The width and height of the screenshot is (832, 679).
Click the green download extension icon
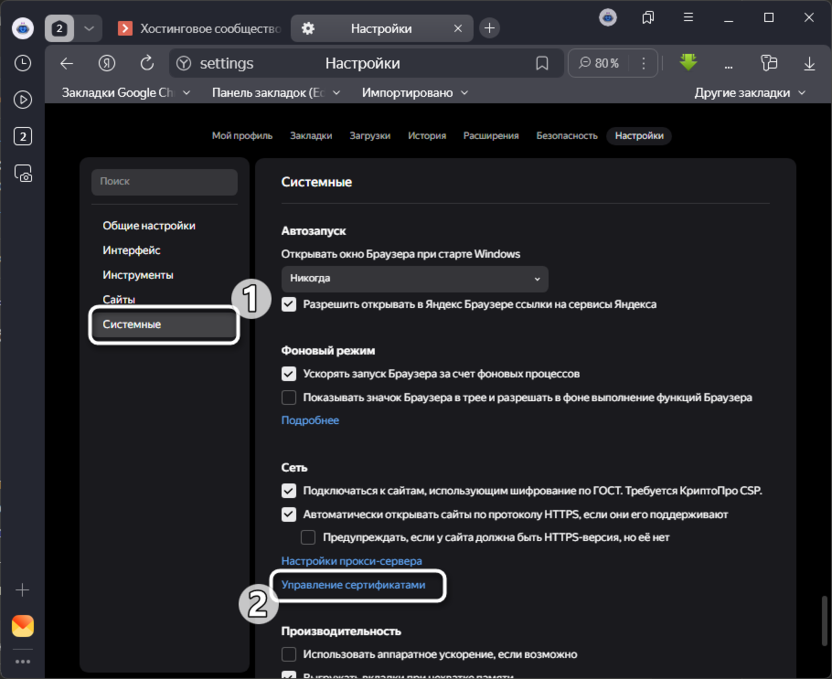pyautogui.click(x=688, y=62)
